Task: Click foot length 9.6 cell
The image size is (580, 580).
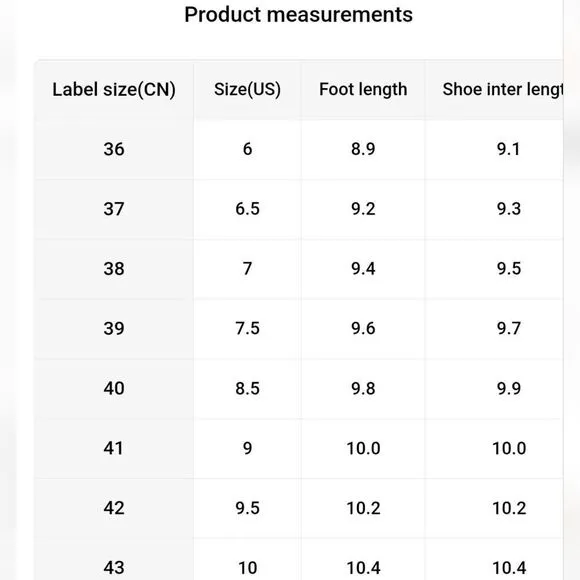Action: (363, 329)
